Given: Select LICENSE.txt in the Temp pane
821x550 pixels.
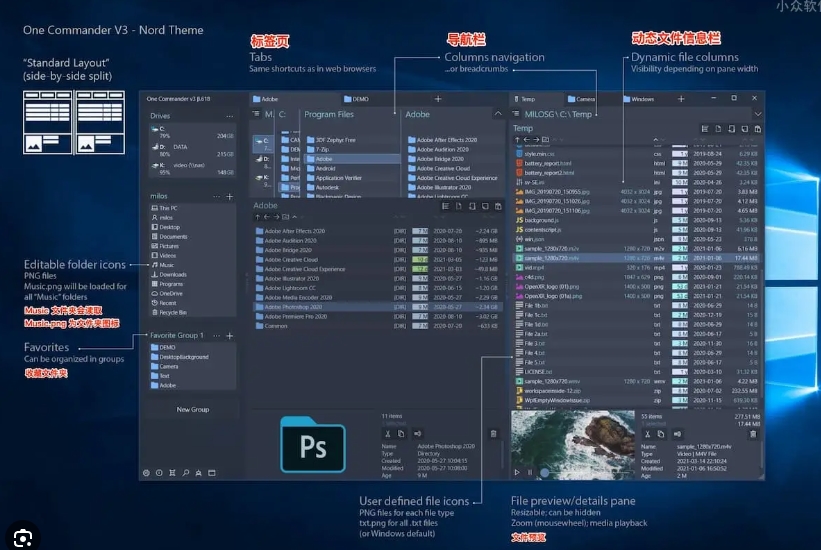Looking at the screenshot, I should [x=637, y=372].
